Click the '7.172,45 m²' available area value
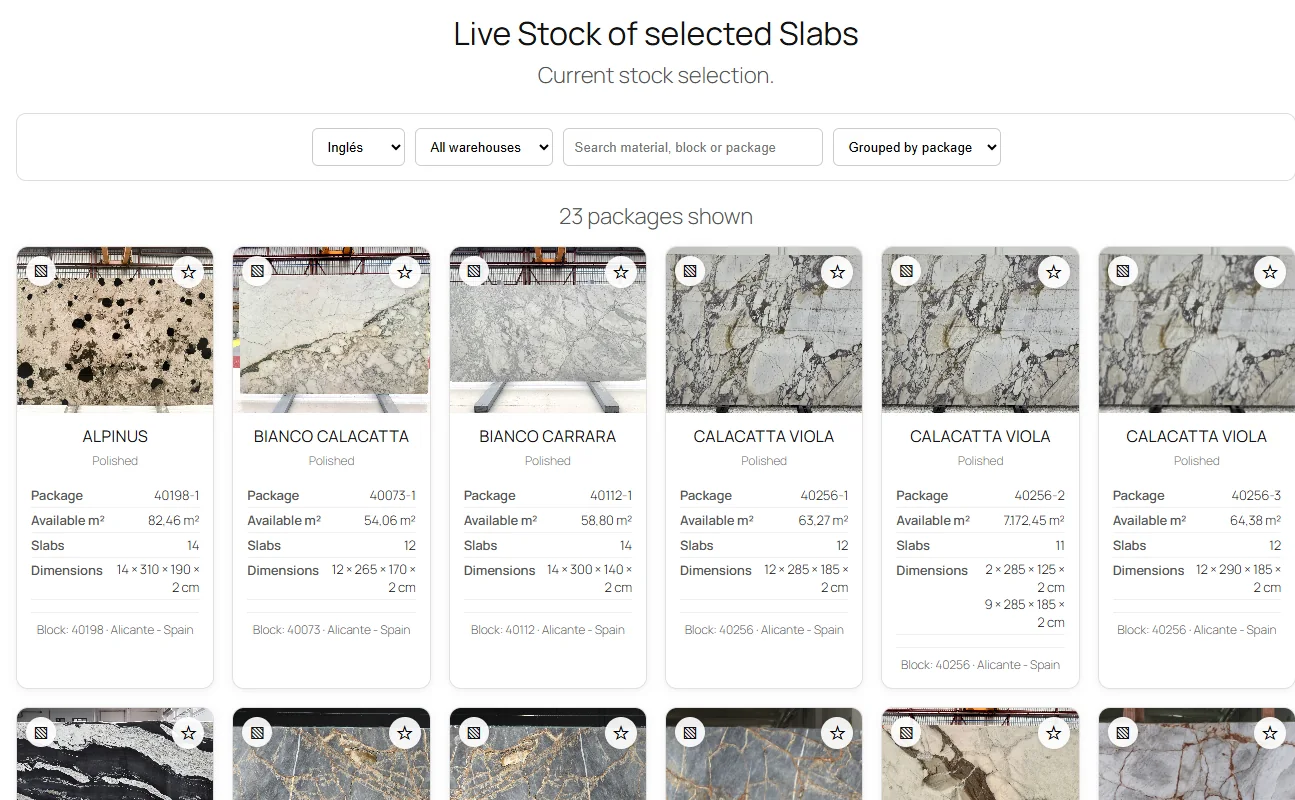This screenshot has height=800, width=1295. tap(1034, 521)
